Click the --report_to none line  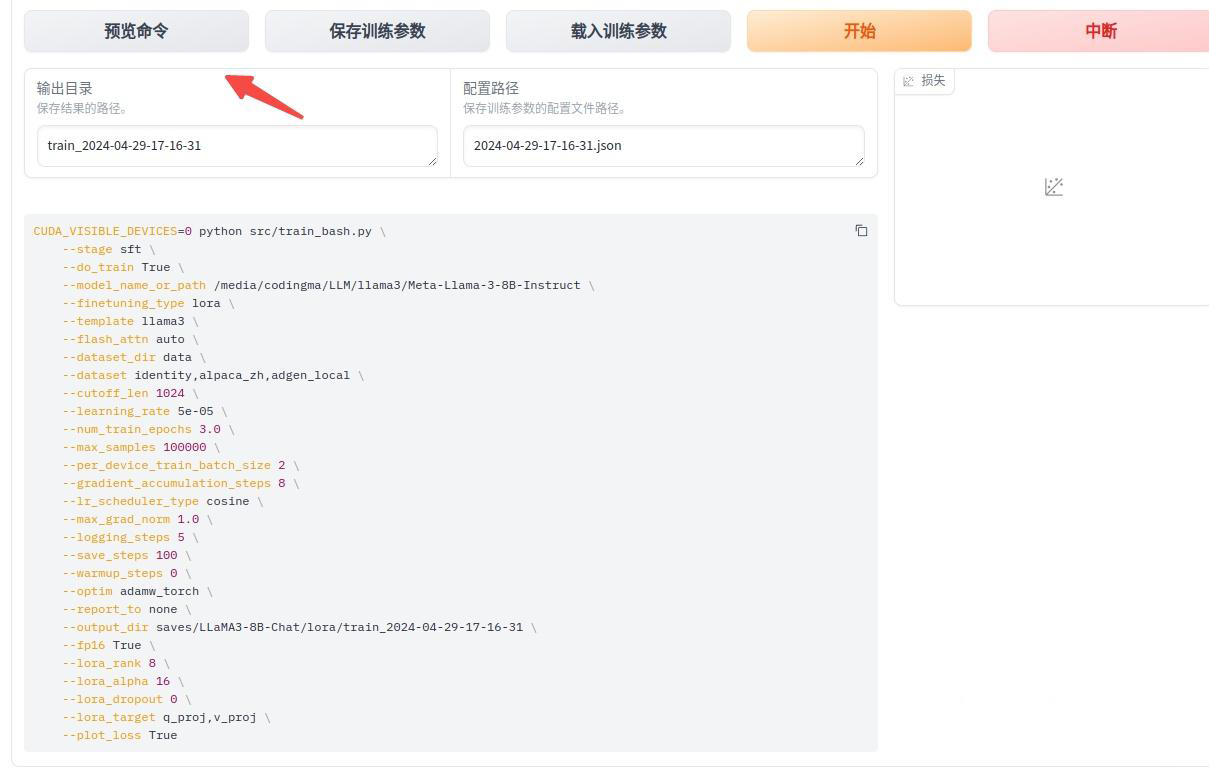click(127, 609)
